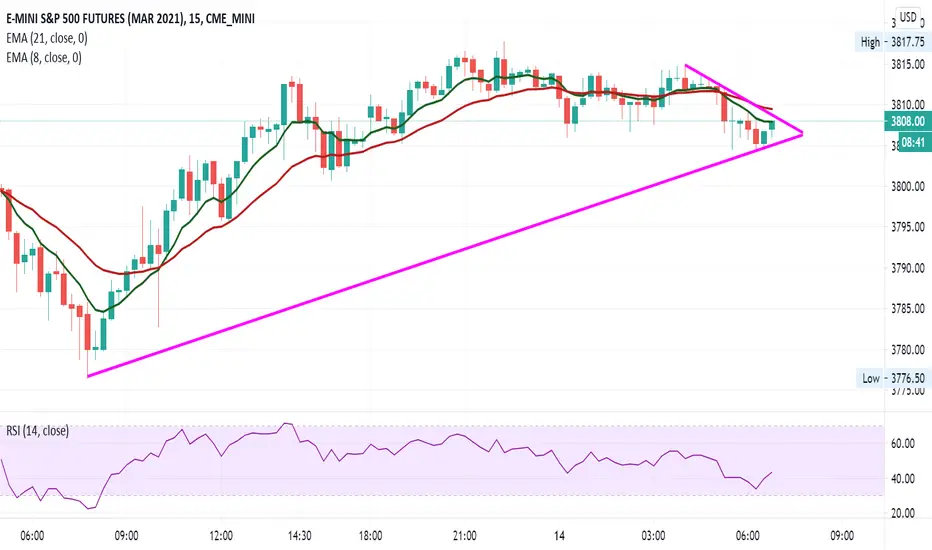This screenshot has width=932, height=550.
Task: Click the 14:30 time axis label
Action: (x=300, y=536)
